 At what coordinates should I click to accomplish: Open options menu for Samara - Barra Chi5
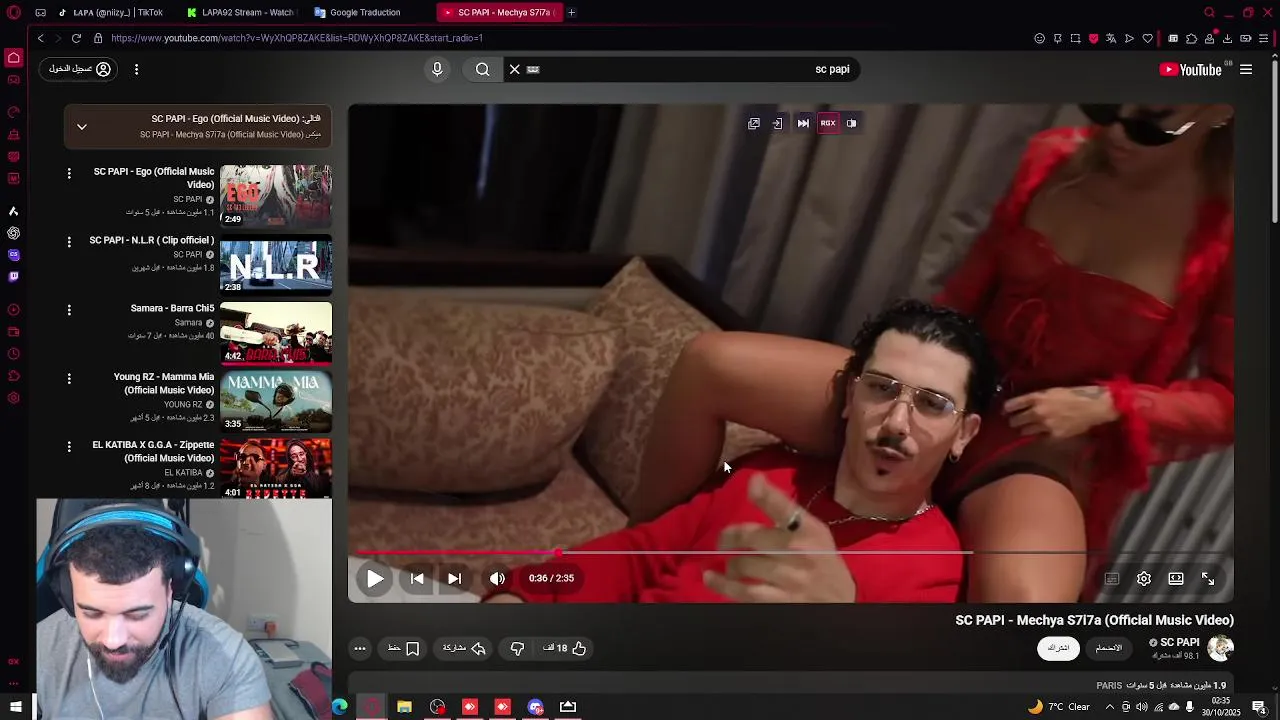[69, 310]
